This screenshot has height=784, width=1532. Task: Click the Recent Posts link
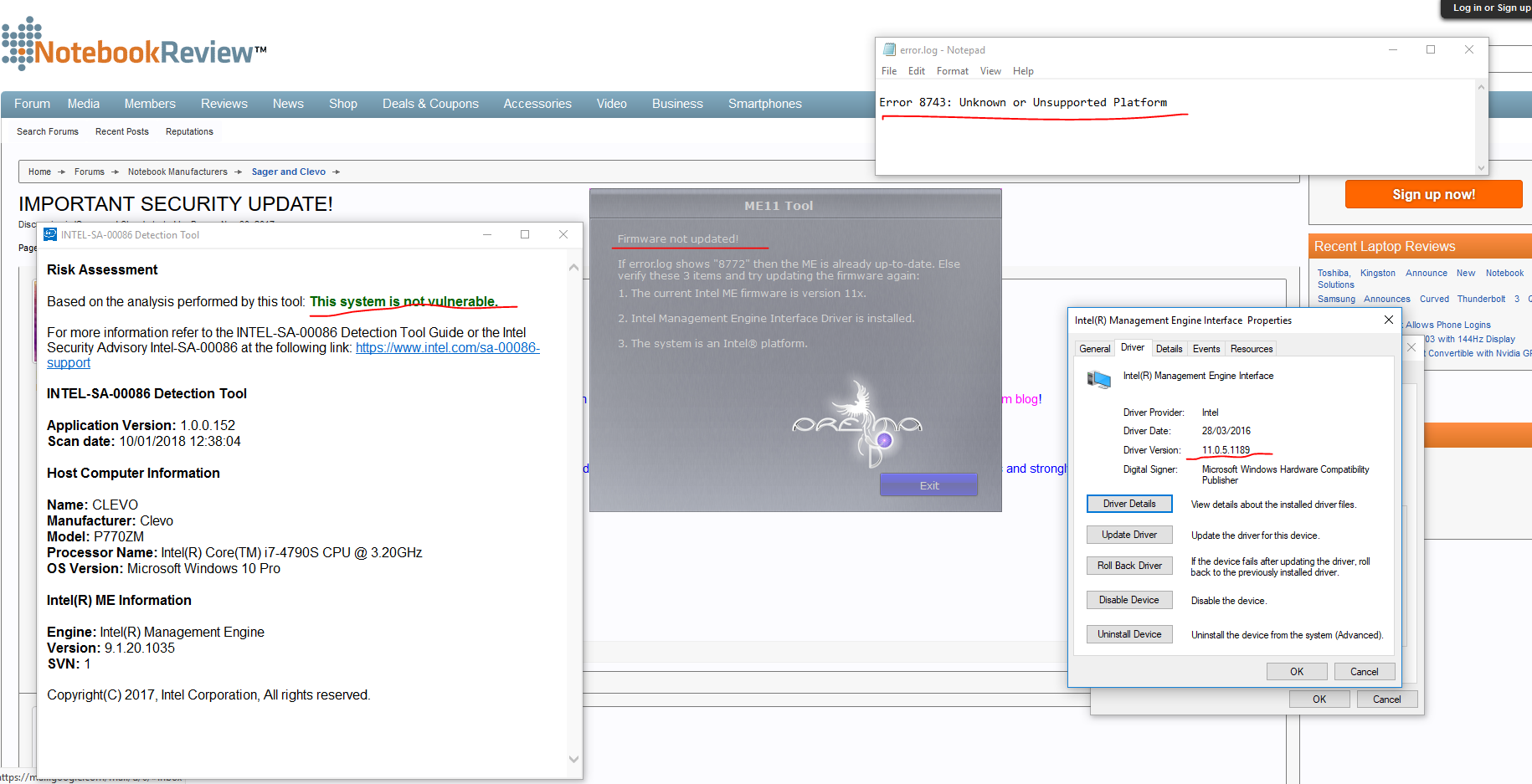coord(122,131)
